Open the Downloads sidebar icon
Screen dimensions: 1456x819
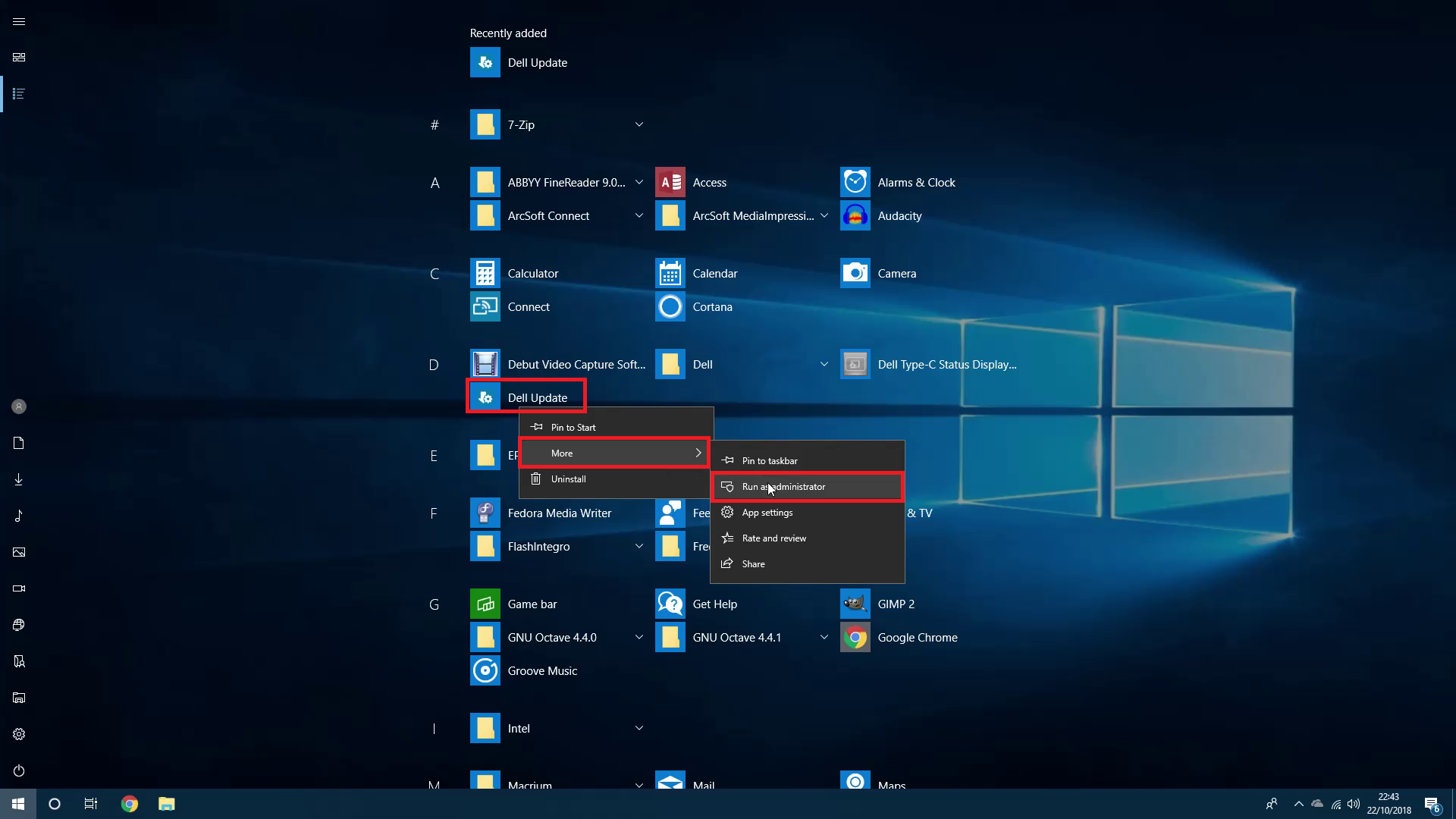click(19, 479)
